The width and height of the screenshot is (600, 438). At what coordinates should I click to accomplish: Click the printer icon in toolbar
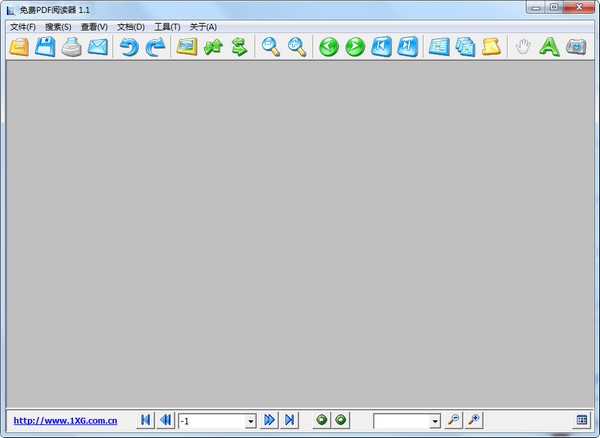pos(71,46)
